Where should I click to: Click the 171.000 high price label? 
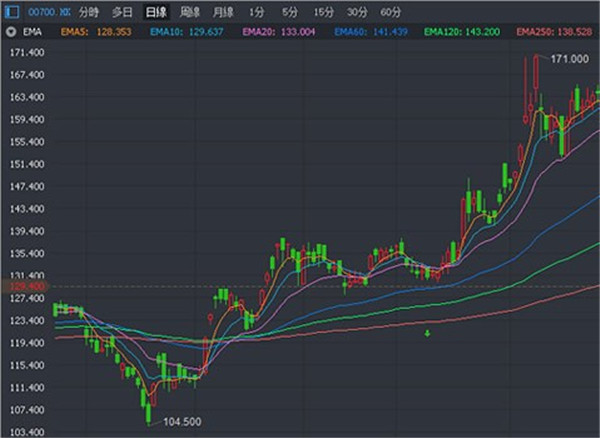(570, 59)
